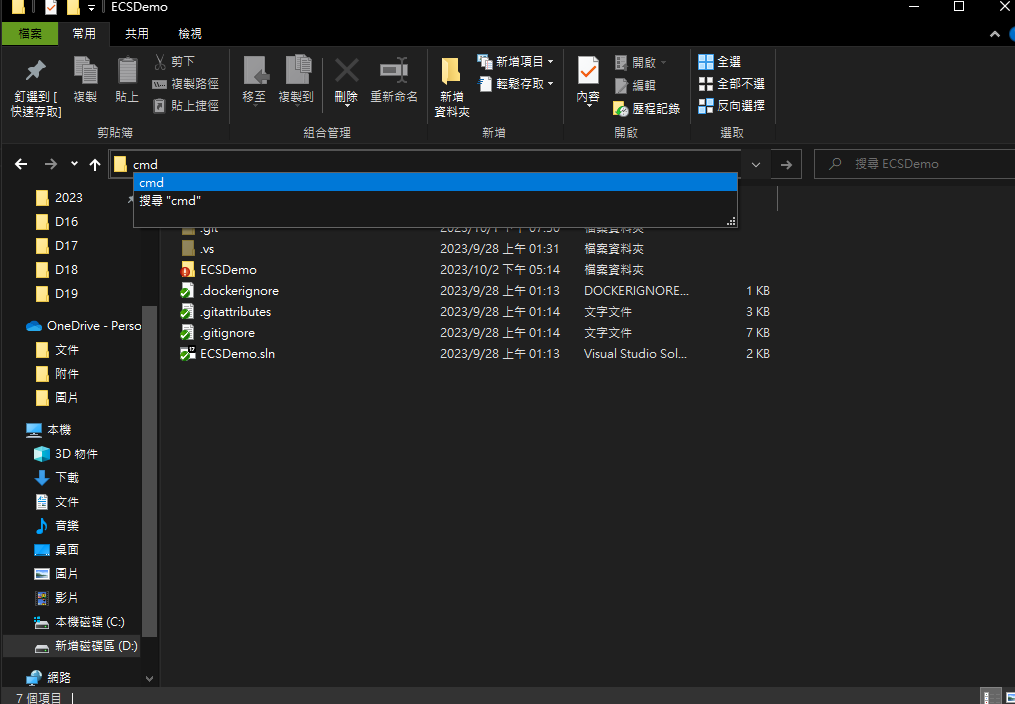Choose the search "cmd" (搜尋) suggestion
Viewport: 1015px width, 704px height.
tap(435, 201)
